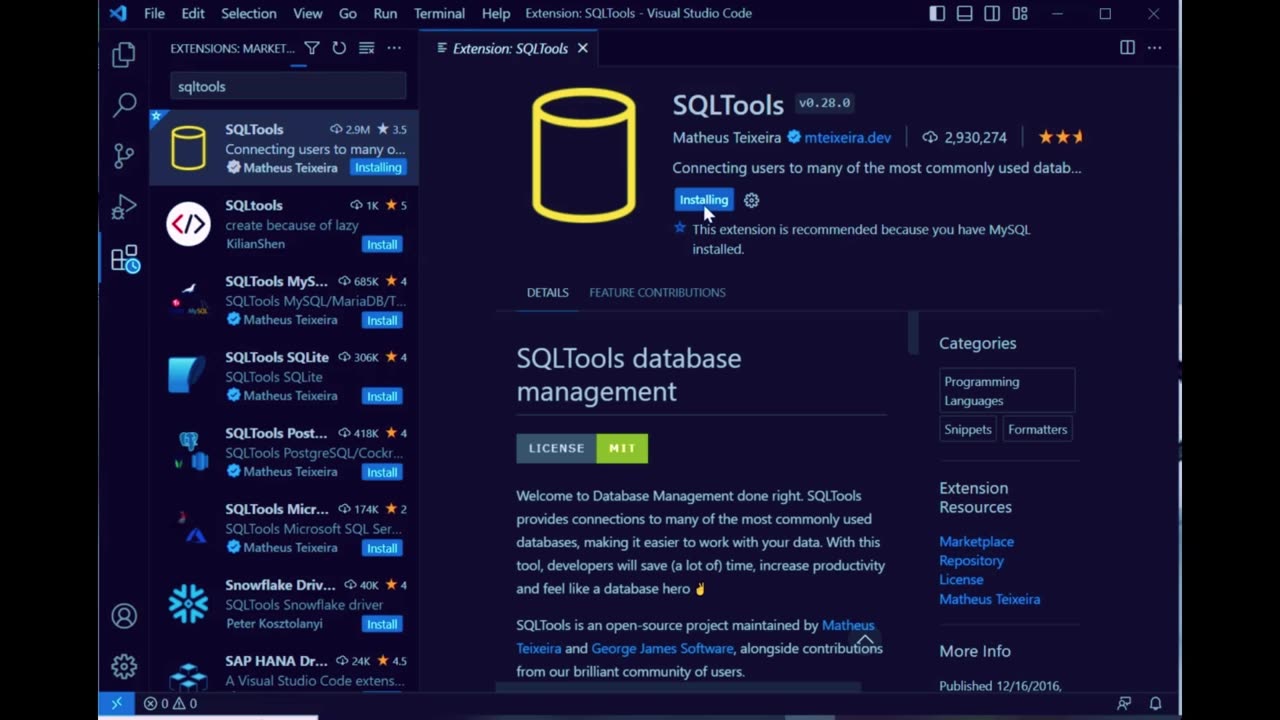Refresh the extensions list
The width and height of the screenshot is (1280, 720).
[x=339, y=48]
